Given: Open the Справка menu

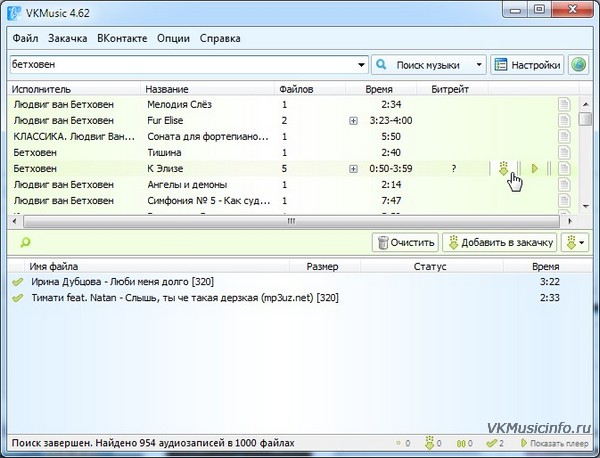Looking at the screenshot, I should tap(220, 38).
